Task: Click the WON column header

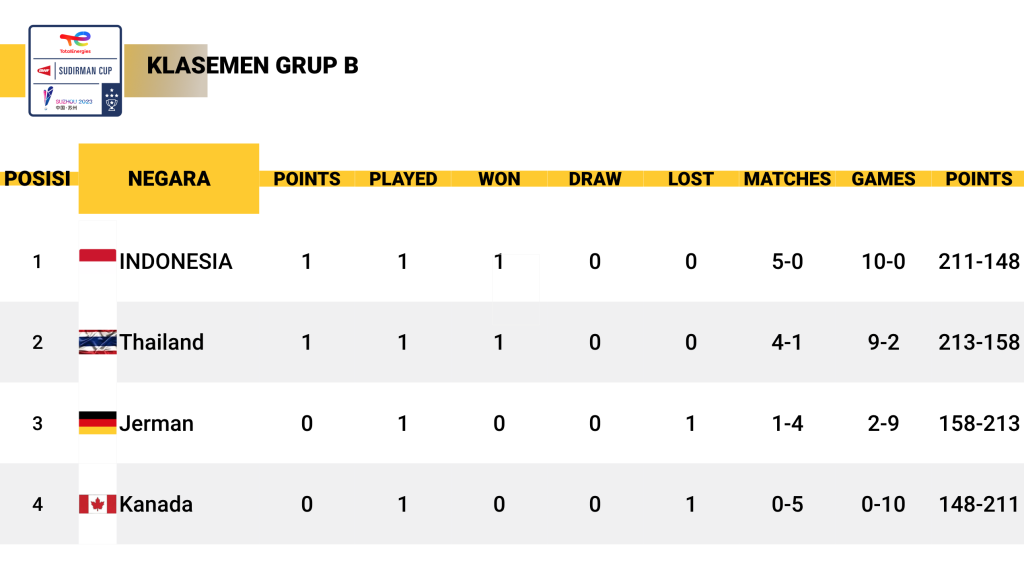Action: point(499,179)
